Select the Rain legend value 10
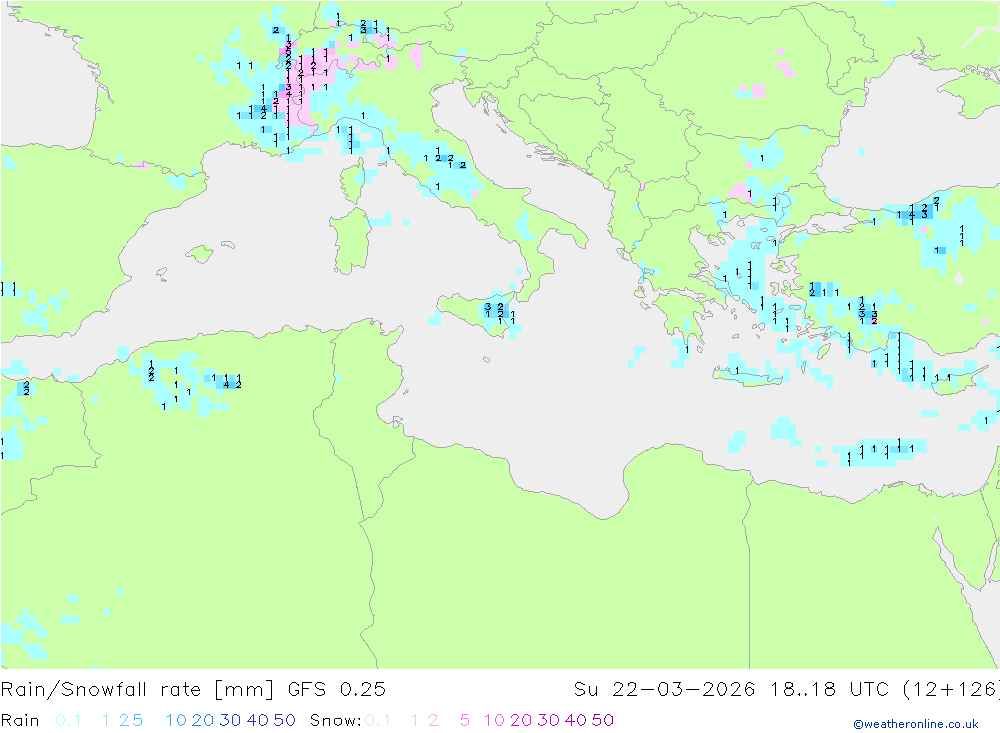The height and width of the screenshot is (733, 1000). [x=176, y=720]
